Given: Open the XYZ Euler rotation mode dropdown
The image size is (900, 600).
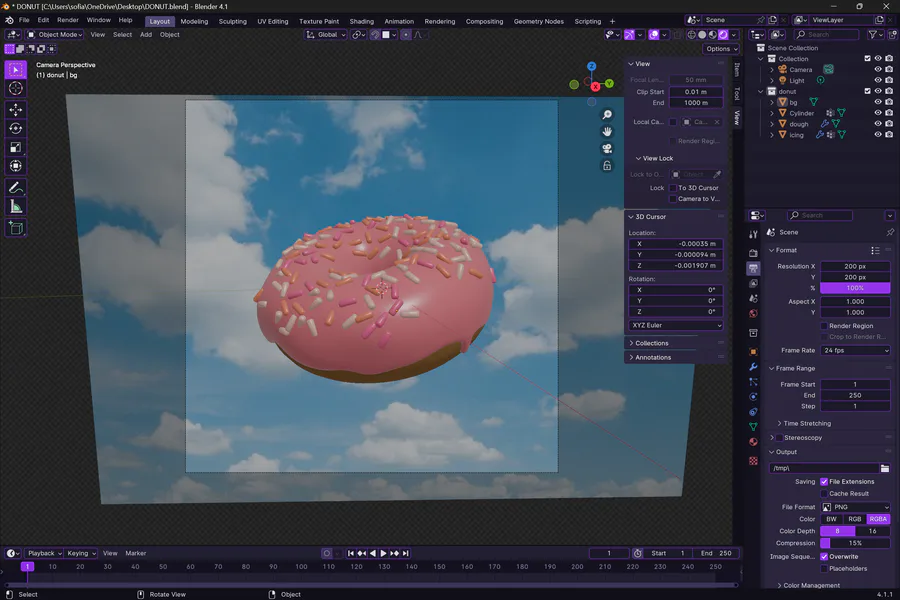Looking at the screenshot, I should tap(676, 325).
